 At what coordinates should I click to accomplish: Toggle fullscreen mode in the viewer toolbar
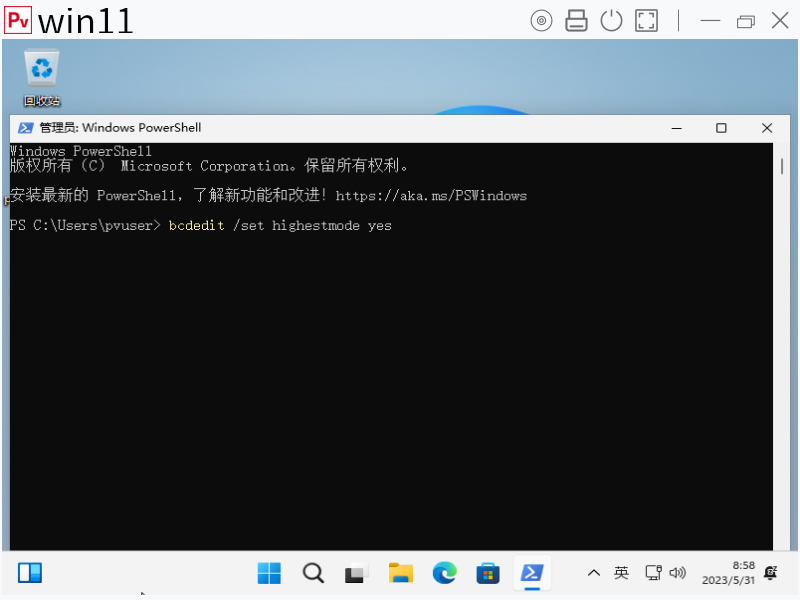[x=646, y=21]
